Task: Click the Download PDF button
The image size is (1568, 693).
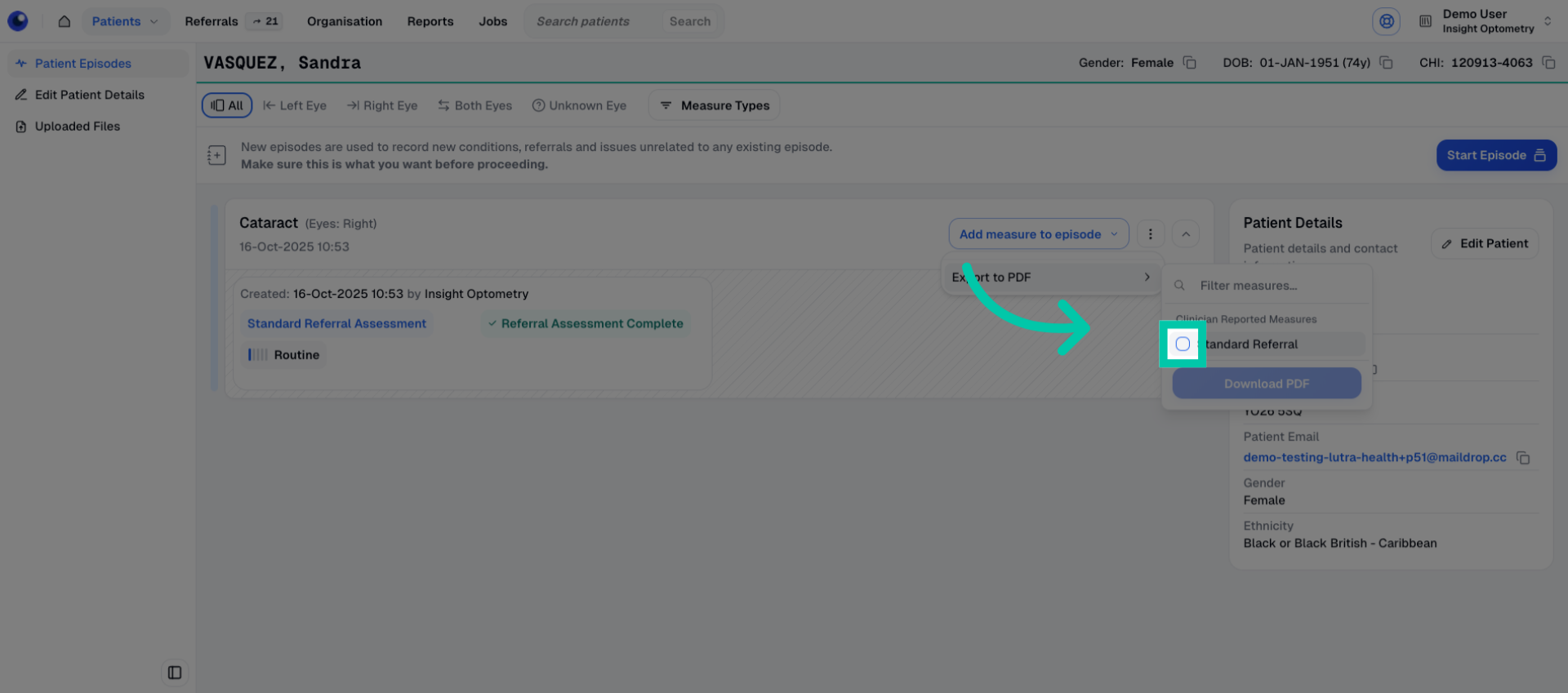Action: 1267,384
